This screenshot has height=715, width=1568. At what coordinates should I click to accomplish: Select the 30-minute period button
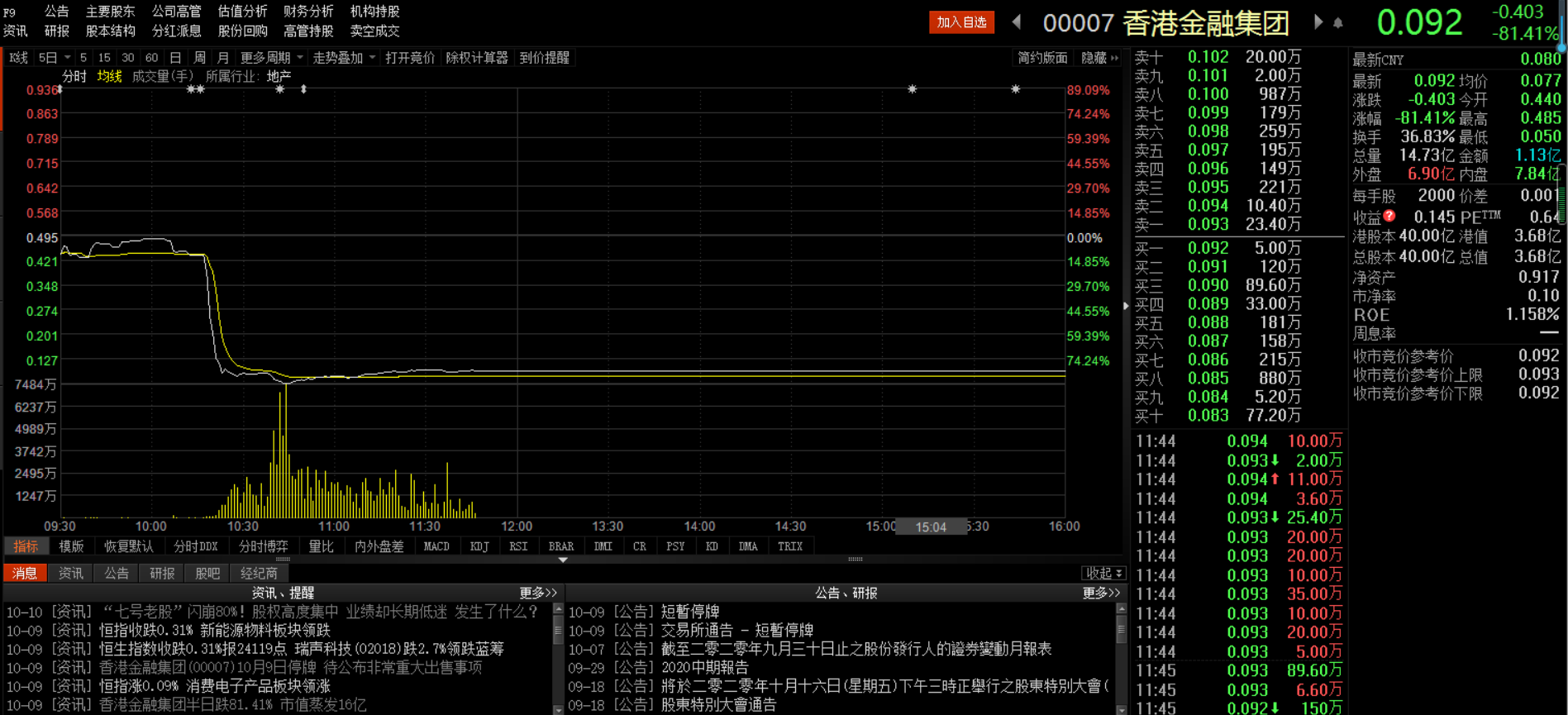127,58
